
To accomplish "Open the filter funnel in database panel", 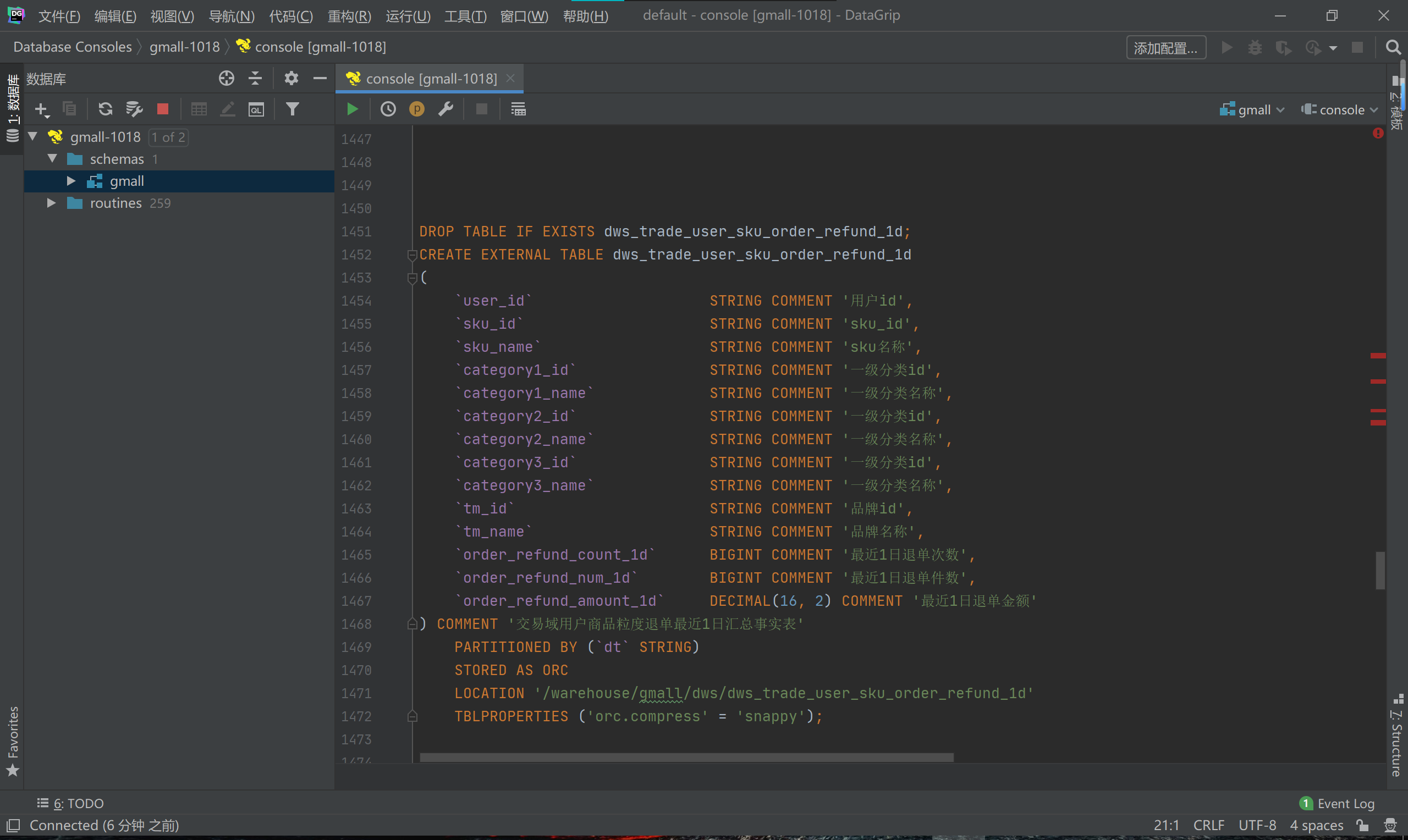I will [x=292, y=109].
